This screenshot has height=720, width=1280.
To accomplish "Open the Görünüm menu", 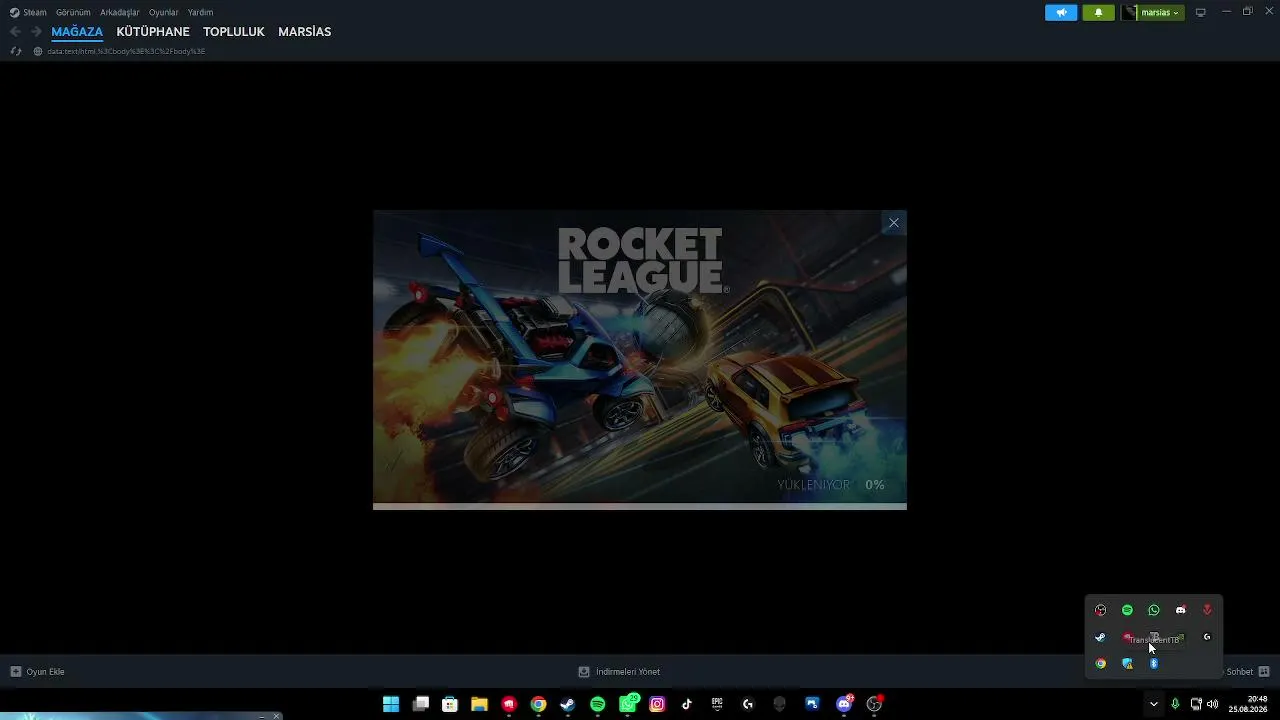I will coord(73,12).
